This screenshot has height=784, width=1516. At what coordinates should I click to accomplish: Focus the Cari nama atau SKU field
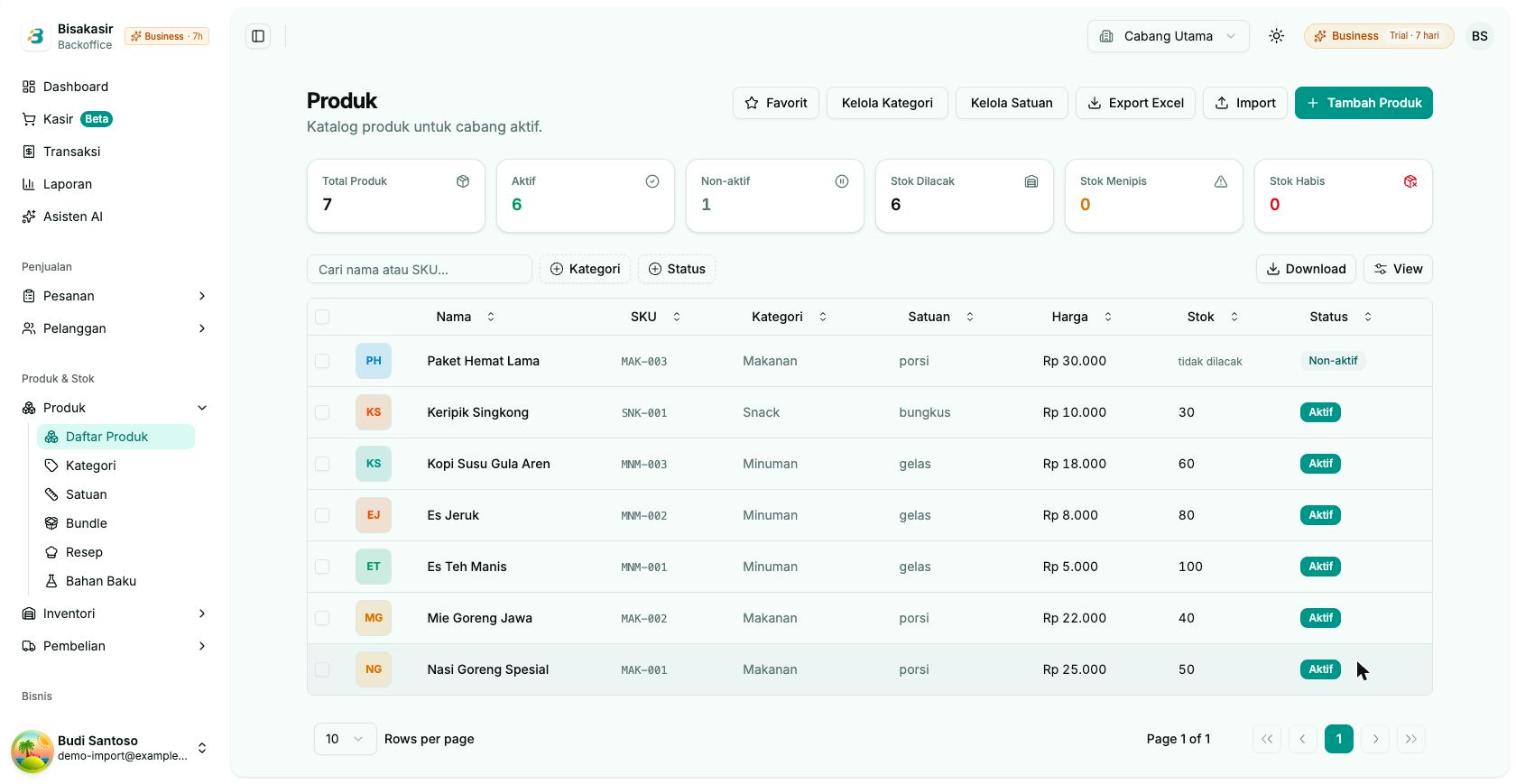[x=419, y=269]
